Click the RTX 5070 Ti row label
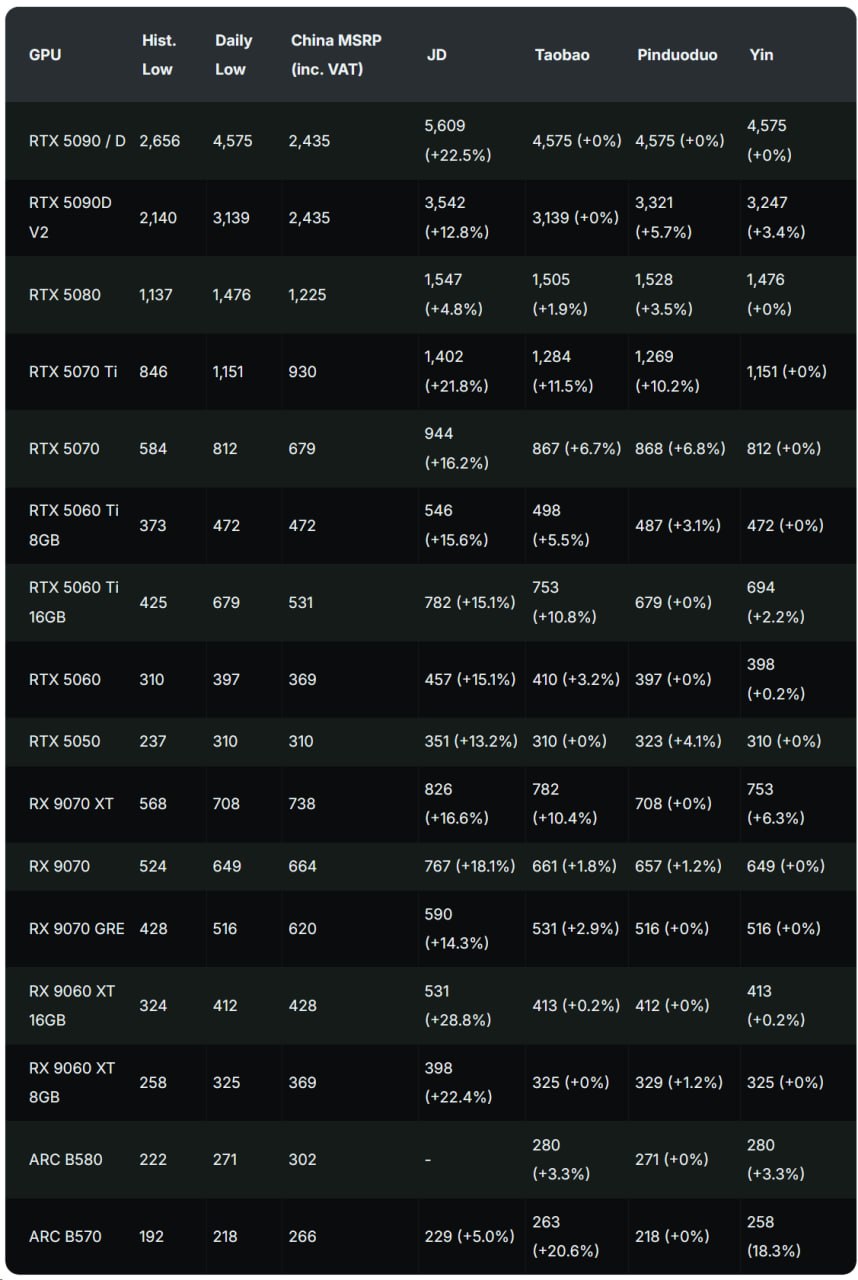 click(x=73, y=372)
